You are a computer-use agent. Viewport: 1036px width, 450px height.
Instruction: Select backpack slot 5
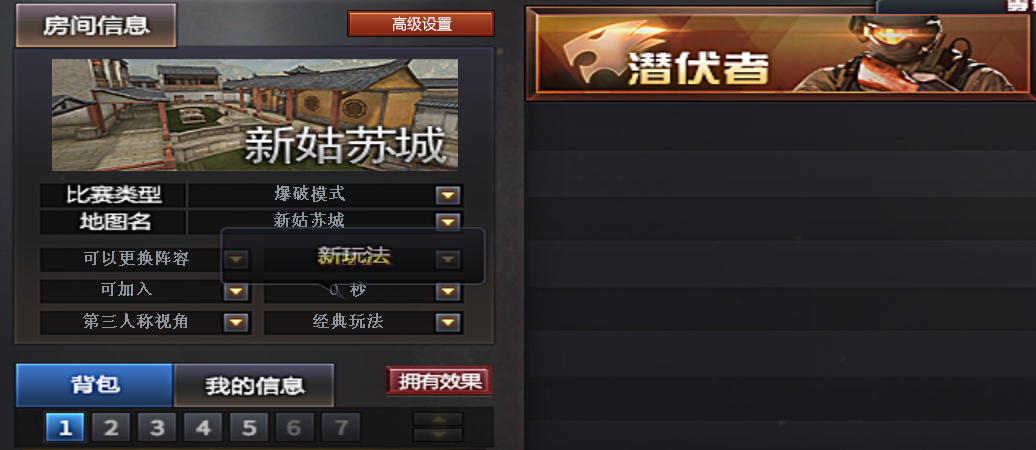(x=249, y=428)
